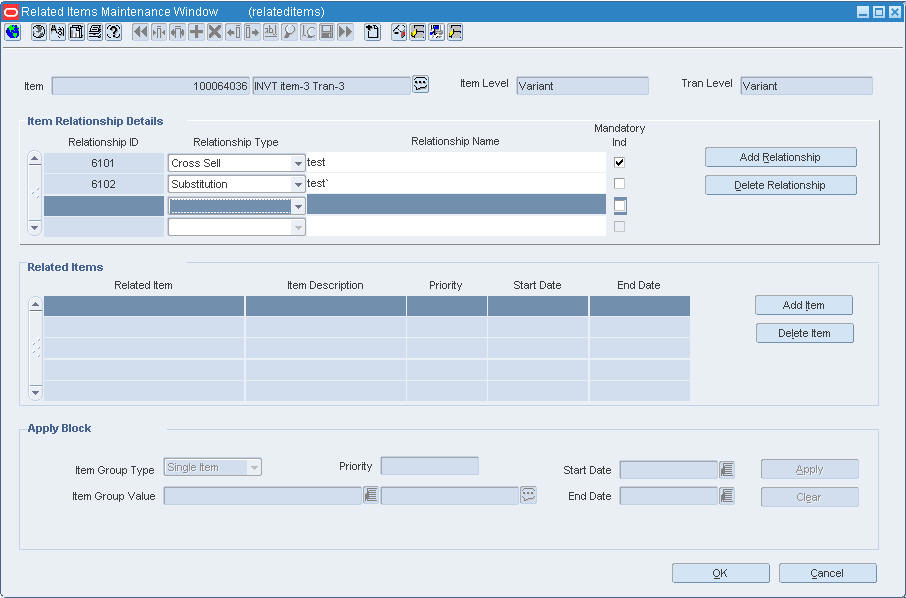Click the Apply button
This screenshot has height=598, width=906.
pyautogui.click(x=810, y=469)
